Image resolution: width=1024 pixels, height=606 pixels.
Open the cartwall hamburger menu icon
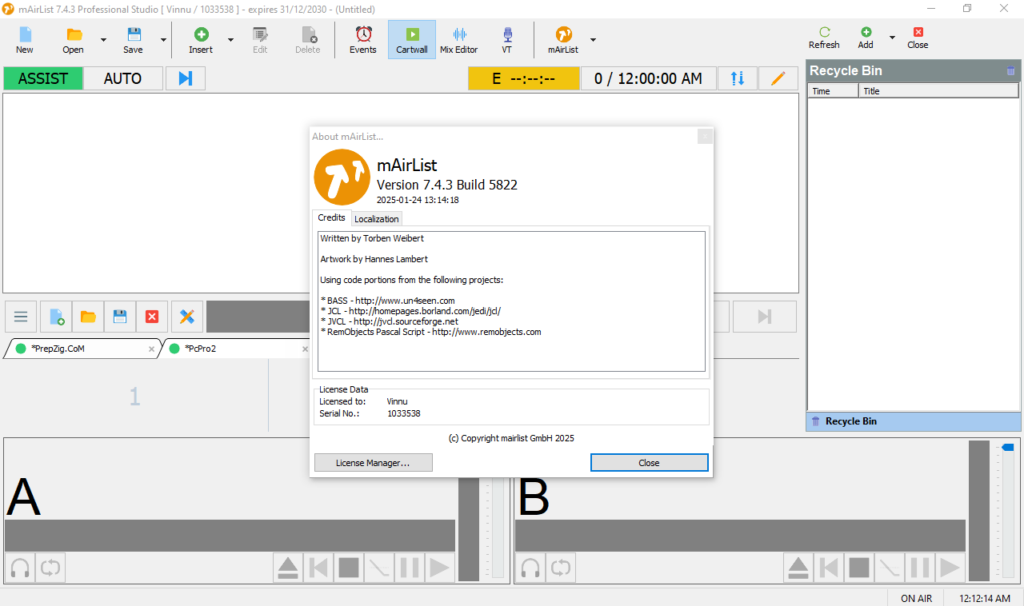pos(21,317)
